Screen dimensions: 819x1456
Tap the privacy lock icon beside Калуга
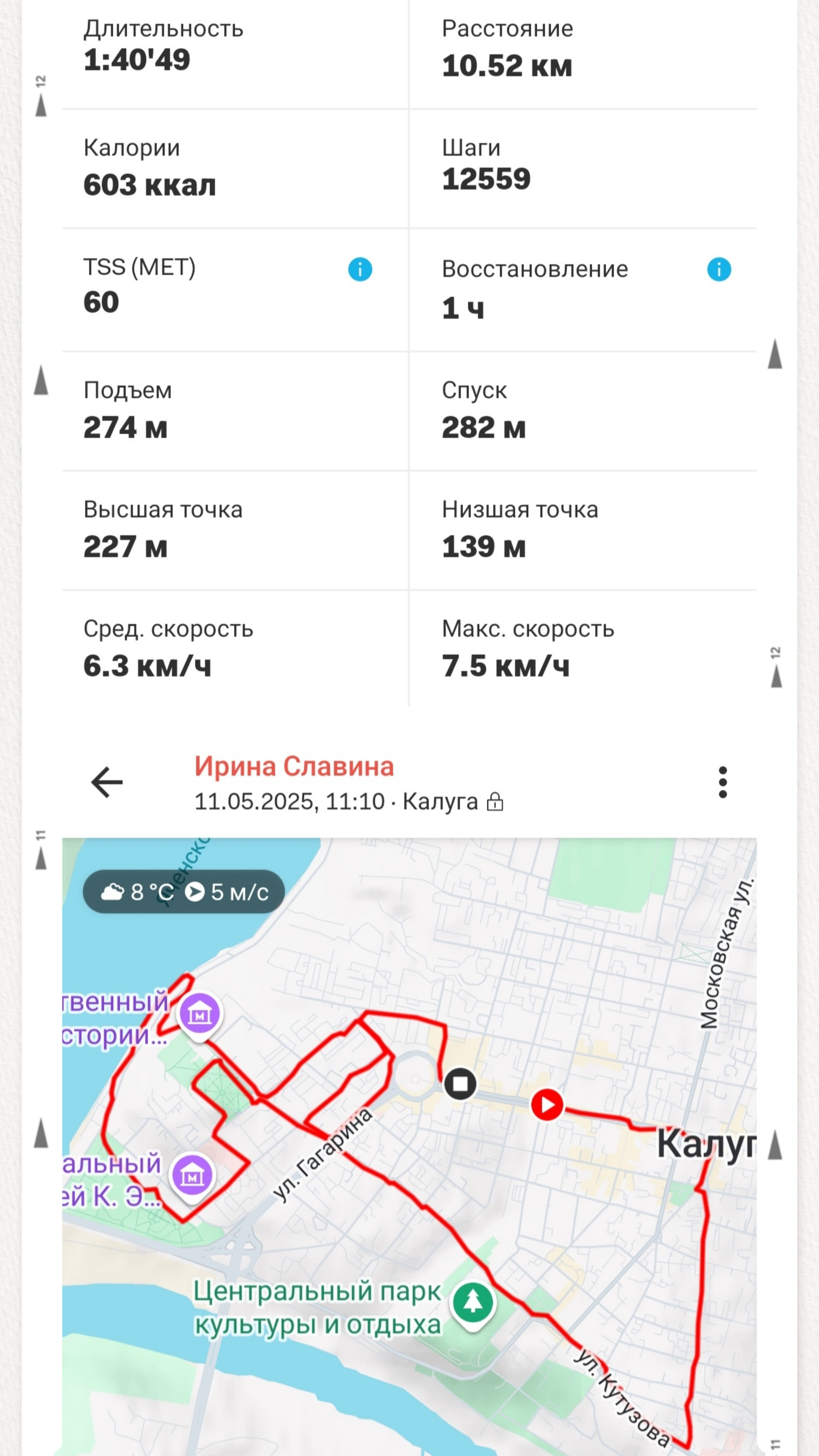tap(495, 802)
